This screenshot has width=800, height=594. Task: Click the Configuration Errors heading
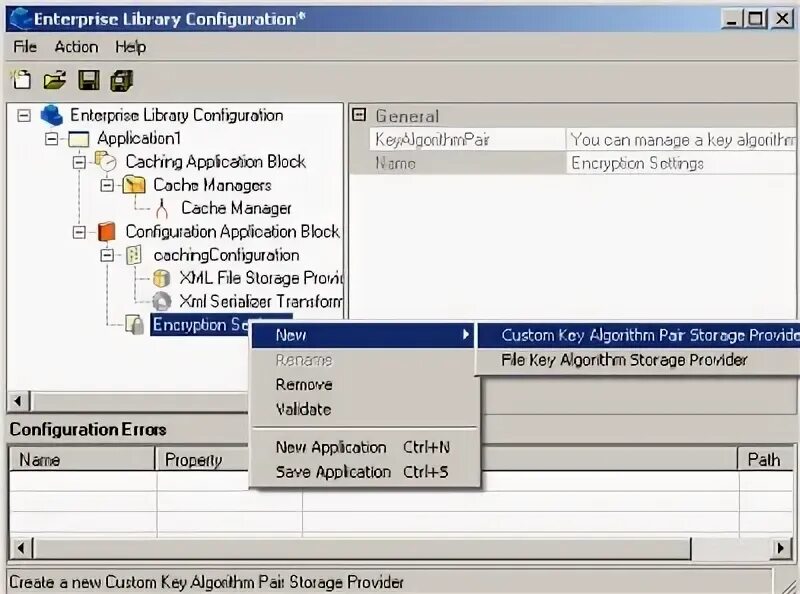(88, 429)
